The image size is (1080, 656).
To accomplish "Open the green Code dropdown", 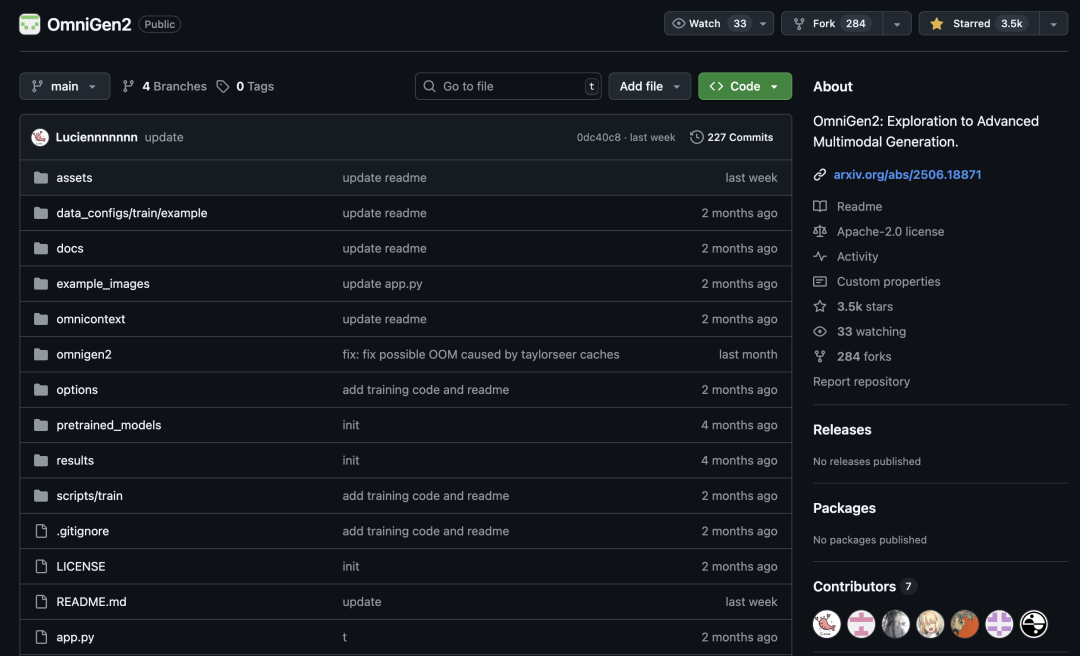I will point(745,86).
